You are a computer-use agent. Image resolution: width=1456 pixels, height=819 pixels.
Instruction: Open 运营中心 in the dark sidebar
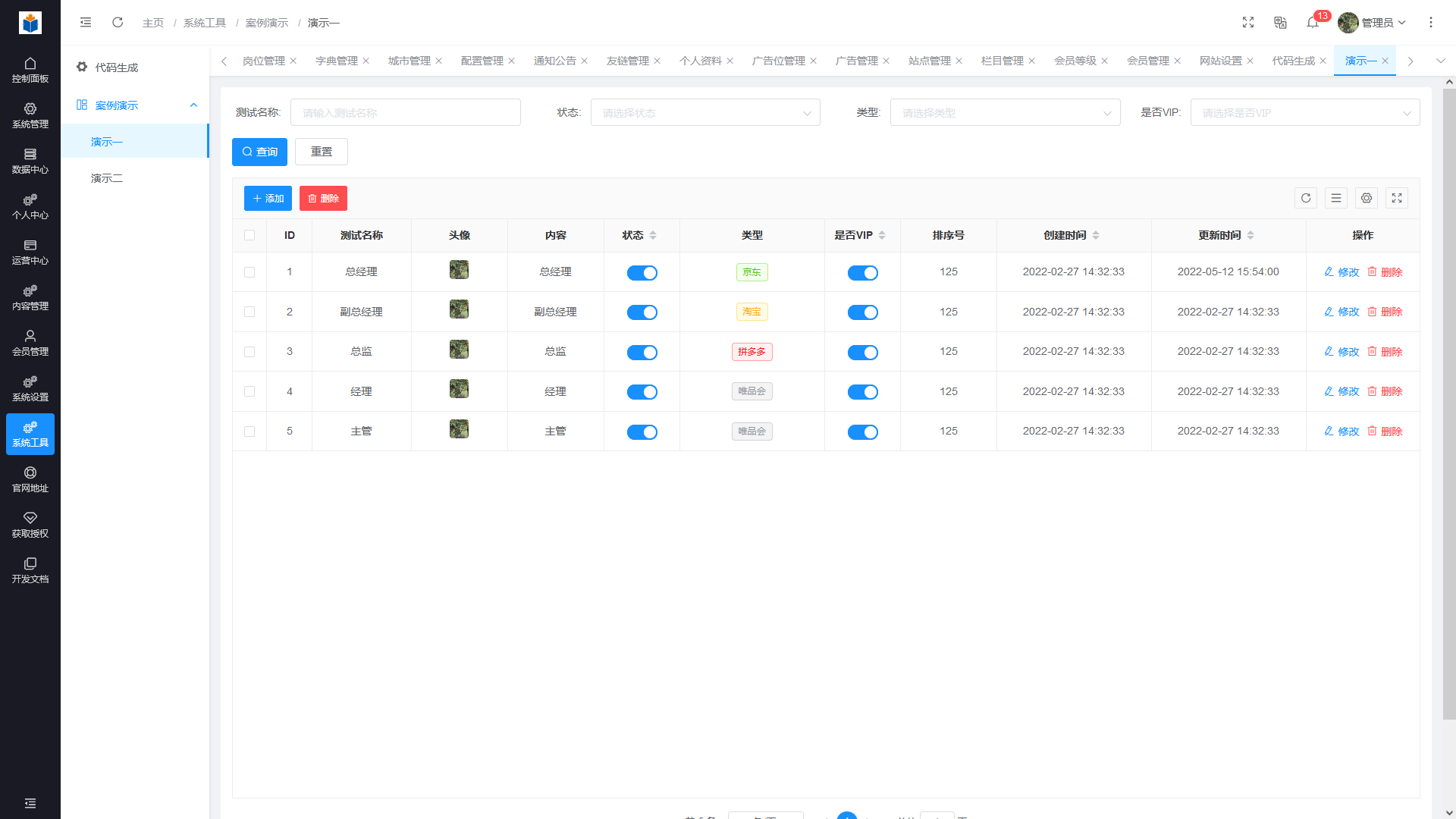[x=30, y=252]
